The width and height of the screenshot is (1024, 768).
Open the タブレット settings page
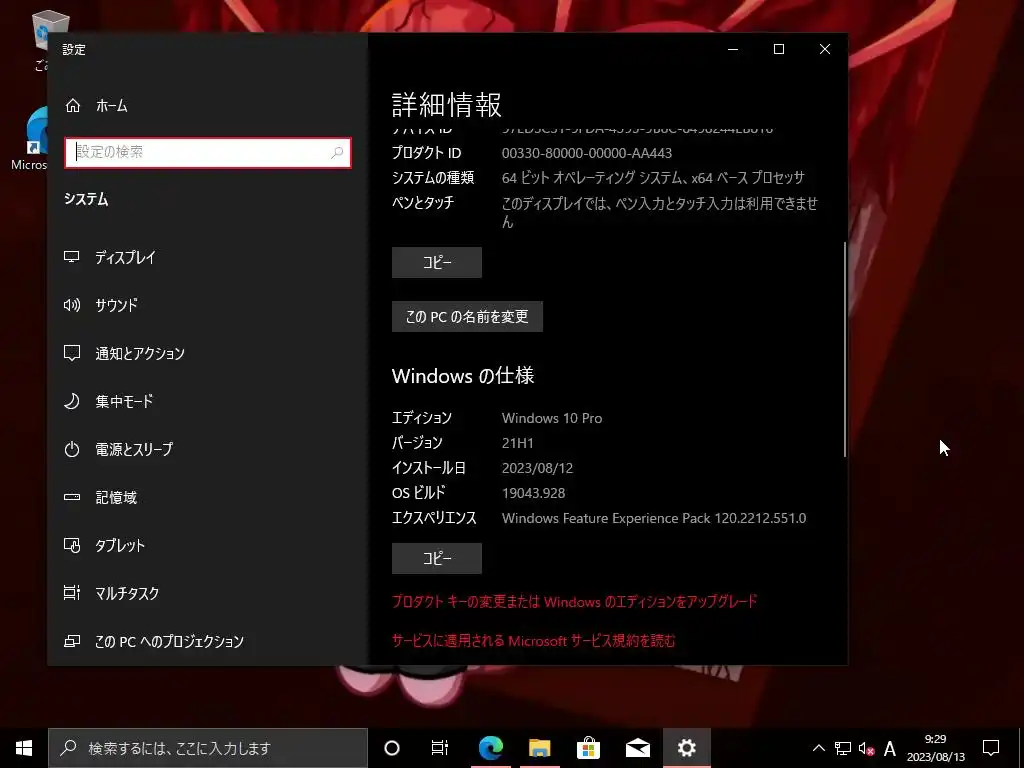coord(208,545)
